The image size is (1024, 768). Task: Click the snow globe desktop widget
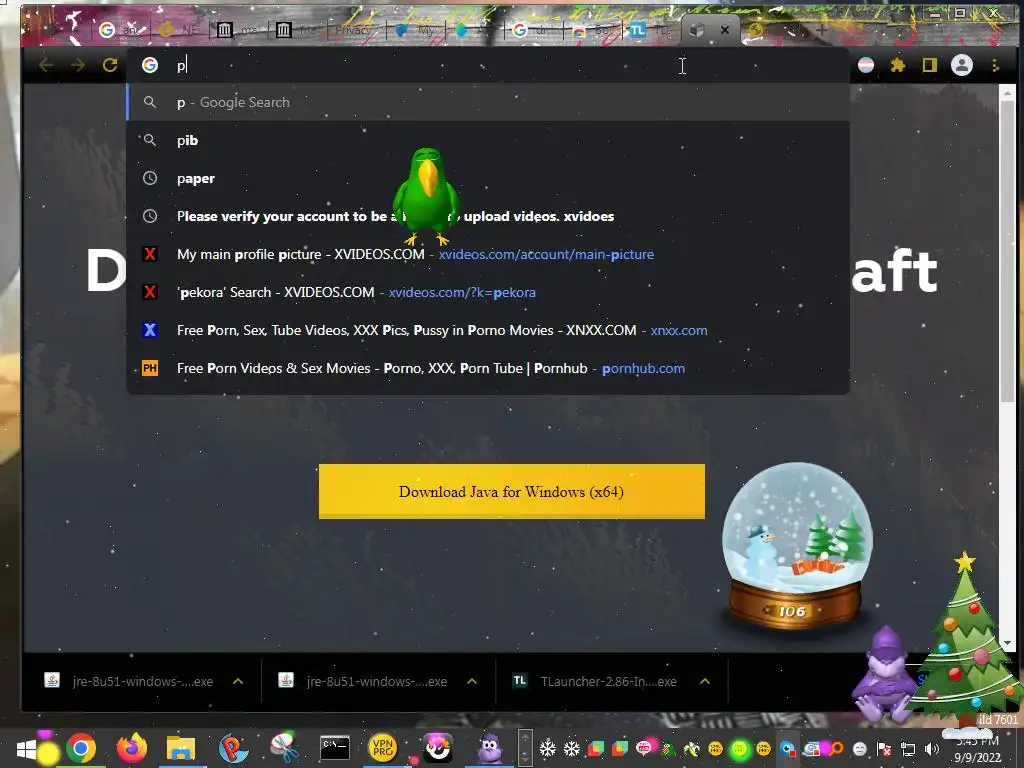(x=796, y=545)
